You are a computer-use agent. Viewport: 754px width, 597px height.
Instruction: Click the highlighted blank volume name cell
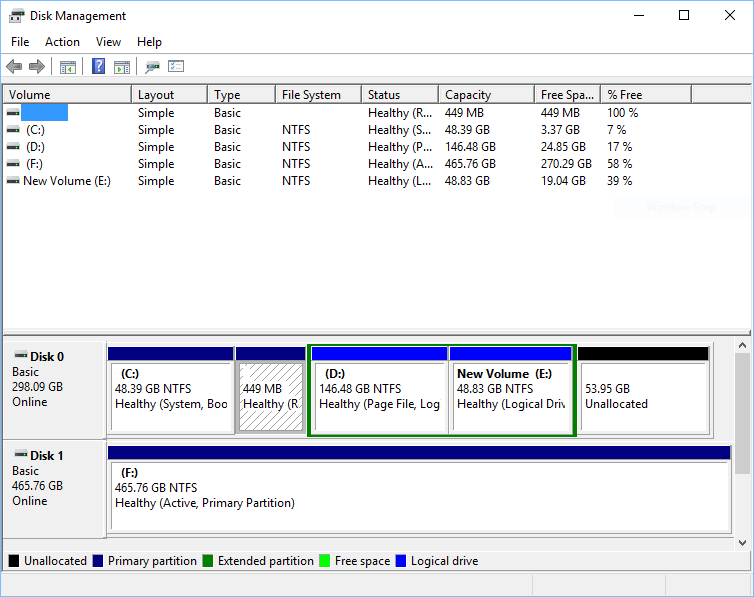[x=44, y=112]
